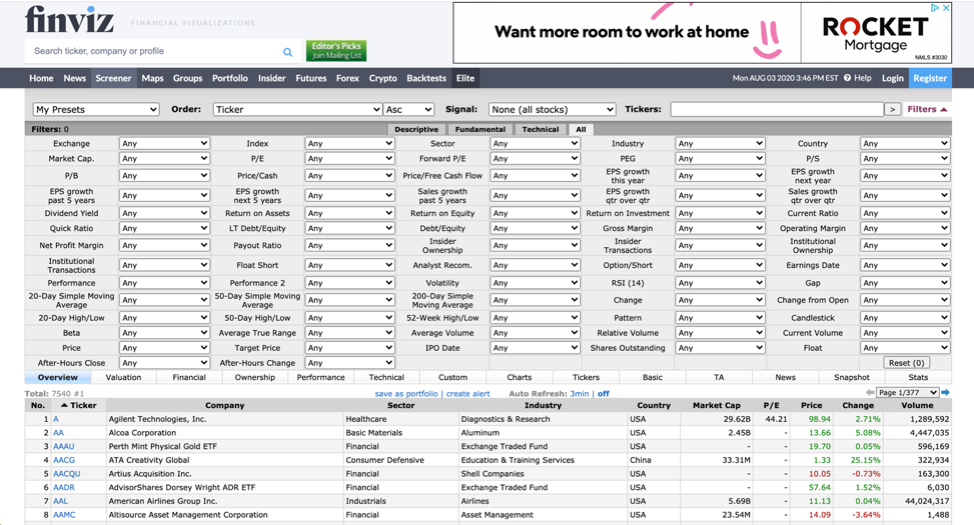
Task: Switch to the Technical filter tab
Action: pyautogui.click(x=540, y=129)
